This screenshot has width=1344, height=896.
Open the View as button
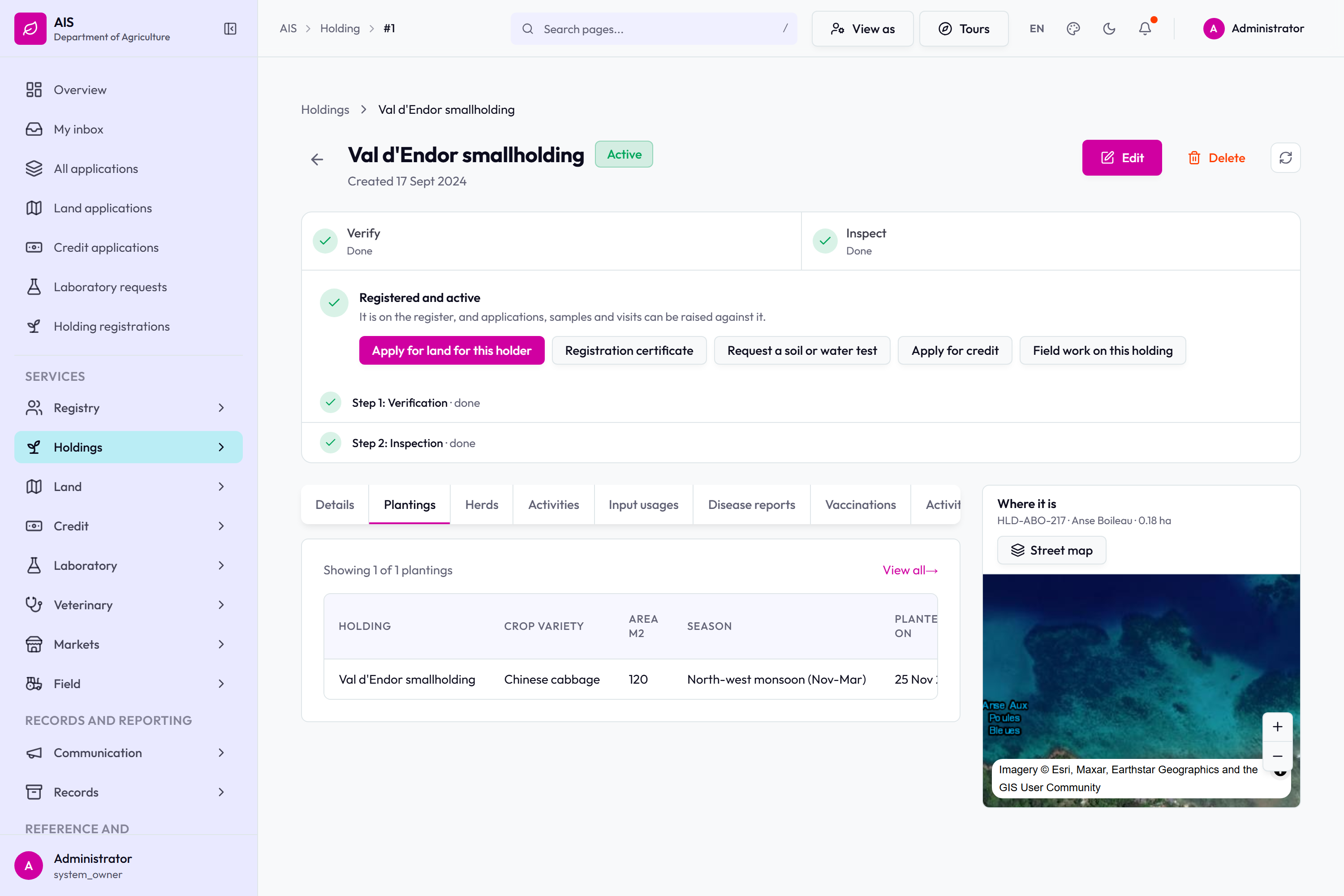click(862, 29)
